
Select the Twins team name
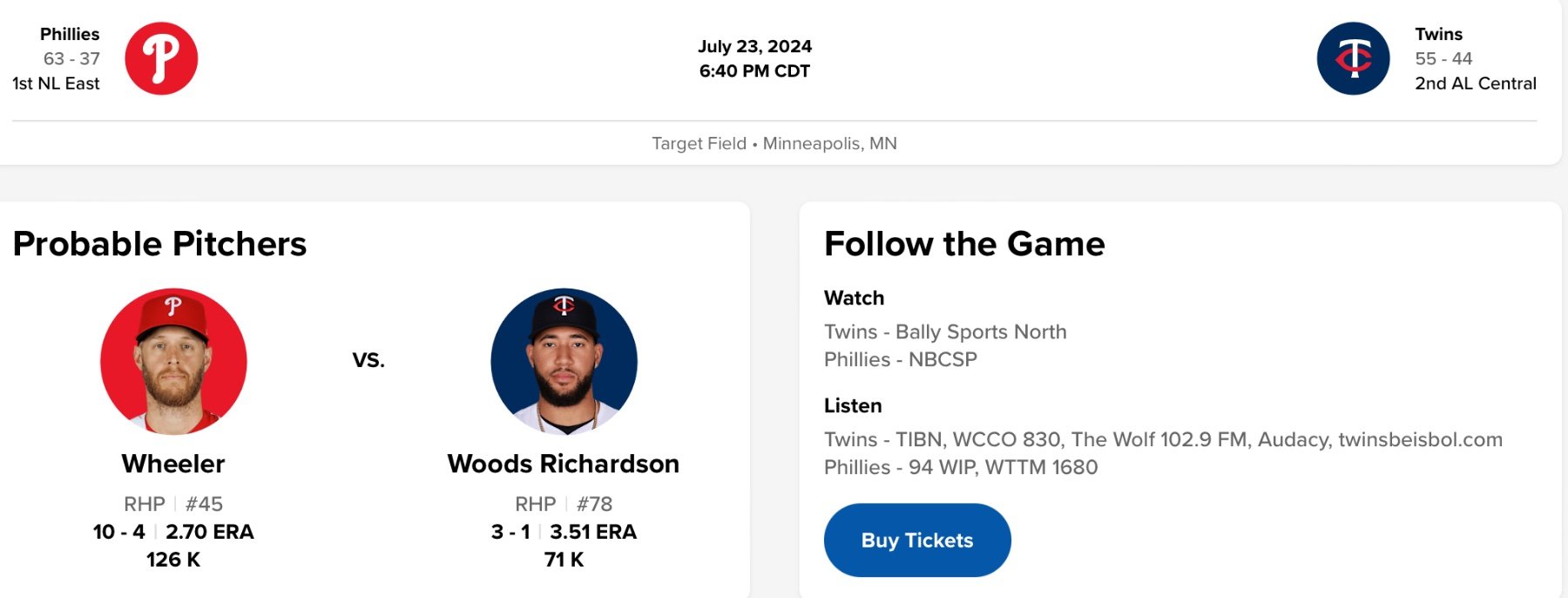pos(1438,34)
